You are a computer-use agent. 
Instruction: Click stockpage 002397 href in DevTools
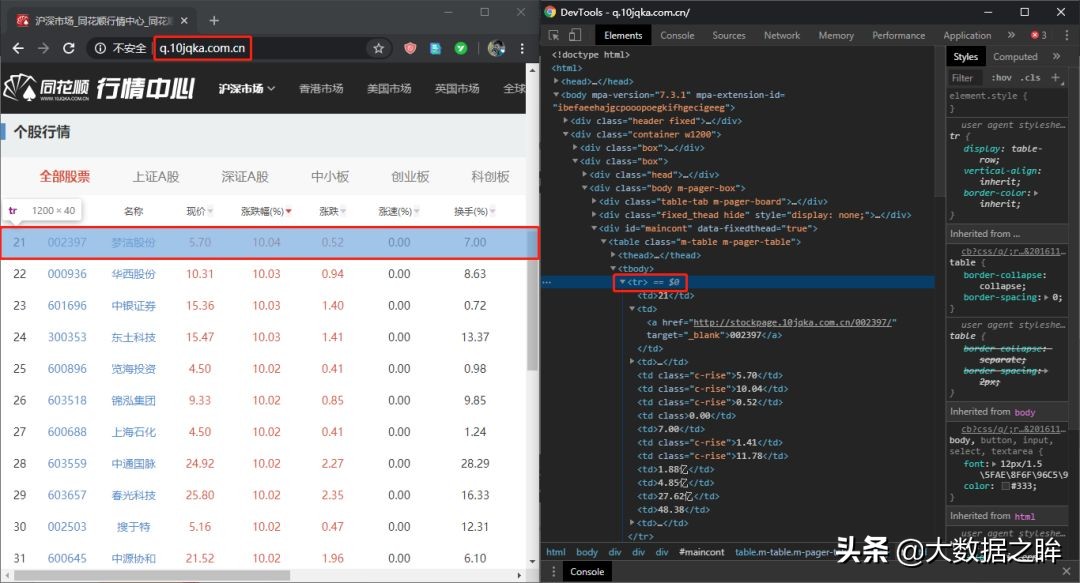click(794, 323)
